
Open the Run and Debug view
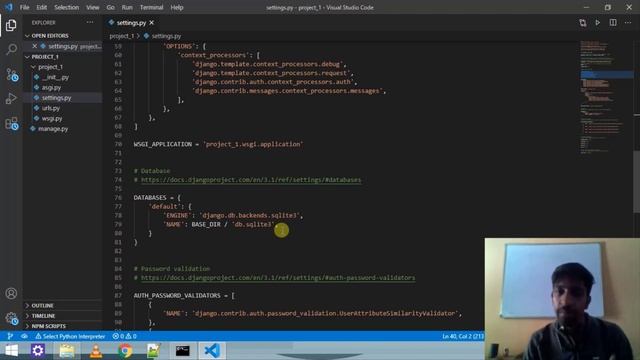point(11,98)
